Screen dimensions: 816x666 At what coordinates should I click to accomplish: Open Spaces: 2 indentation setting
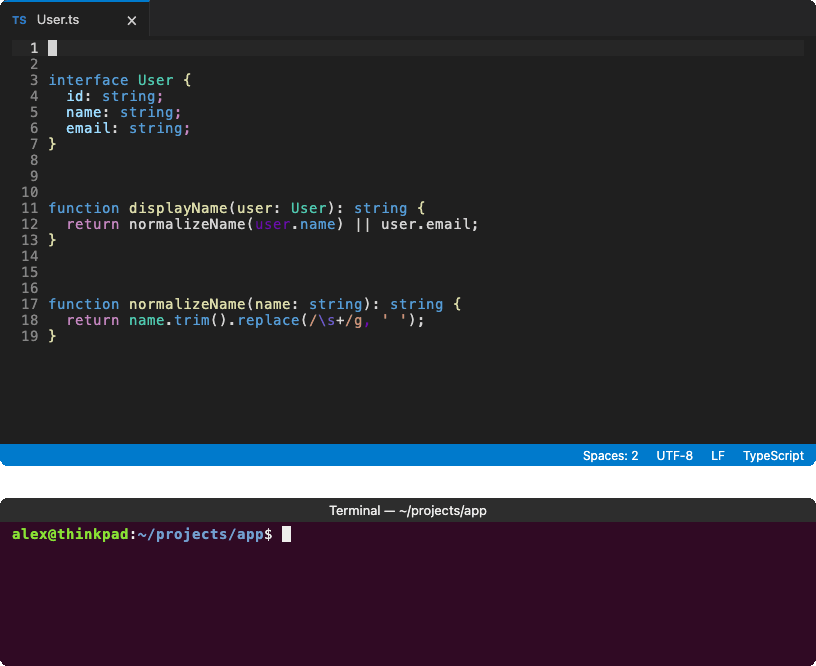610,456
